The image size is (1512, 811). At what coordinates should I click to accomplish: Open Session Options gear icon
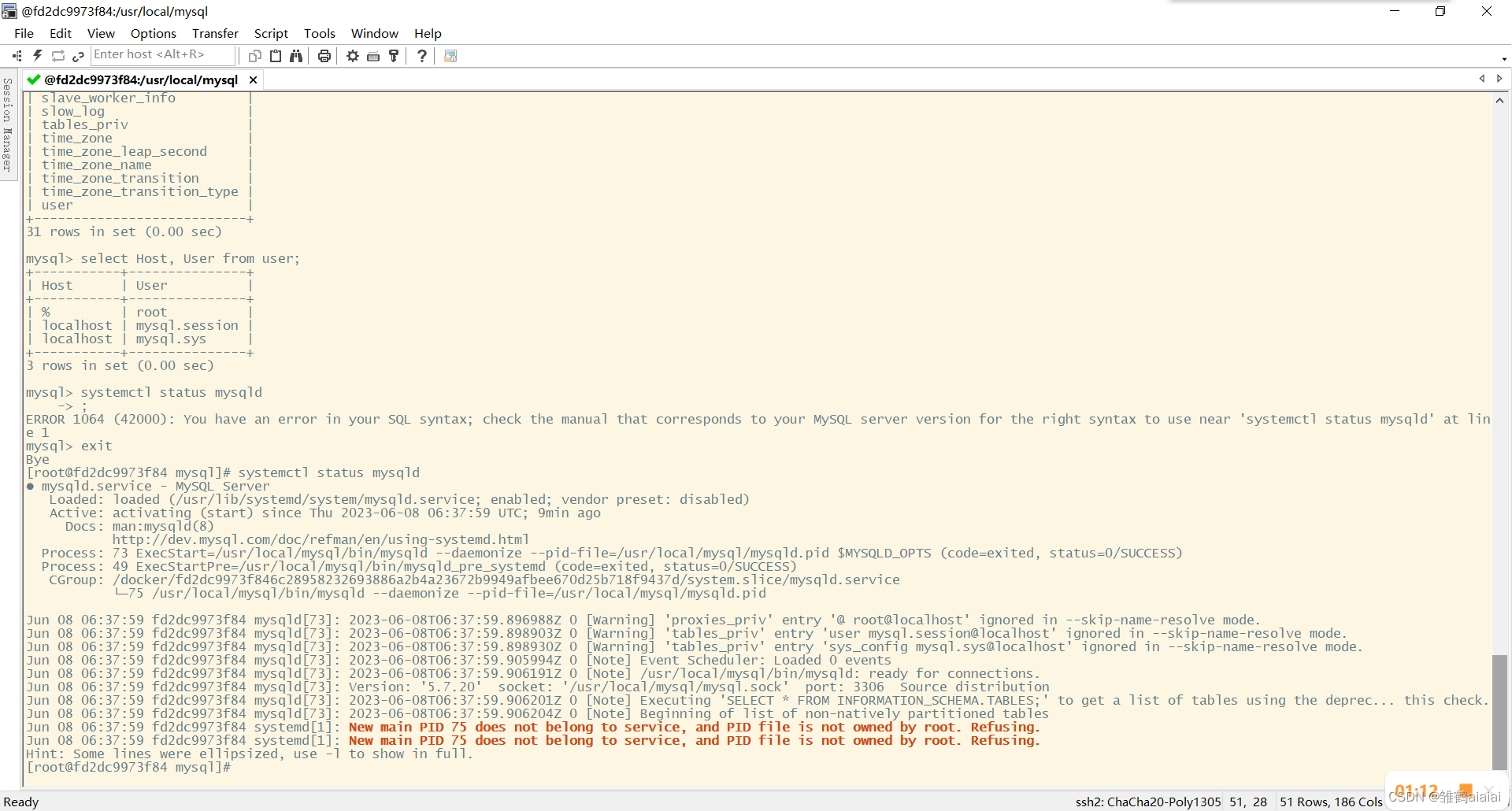pos(352,56)
